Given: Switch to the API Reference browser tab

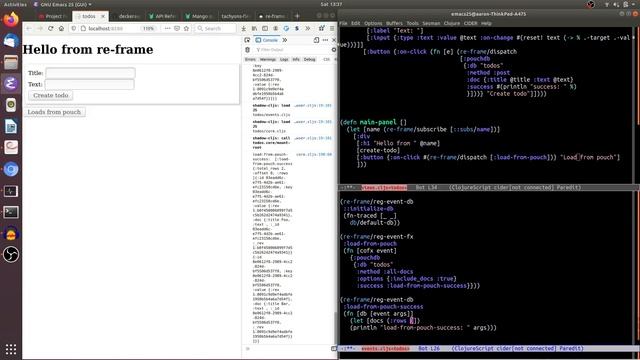Looking at the screenshot, I should click(x=162, y=16).
